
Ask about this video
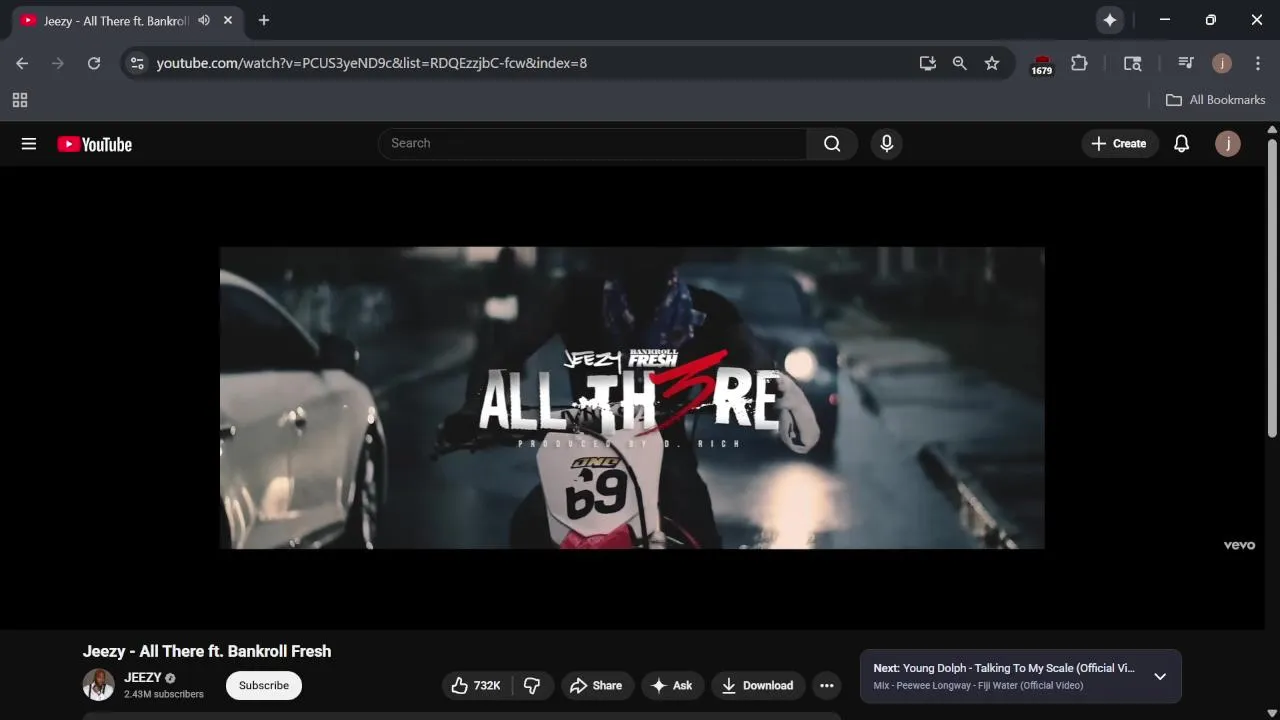(672, 685)
